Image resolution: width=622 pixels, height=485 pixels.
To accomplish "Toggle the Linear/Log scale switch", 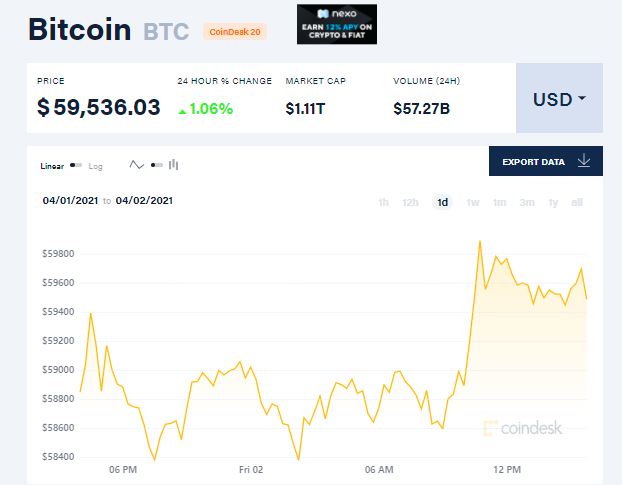I will pyautogui.click(x=76, y=165).
